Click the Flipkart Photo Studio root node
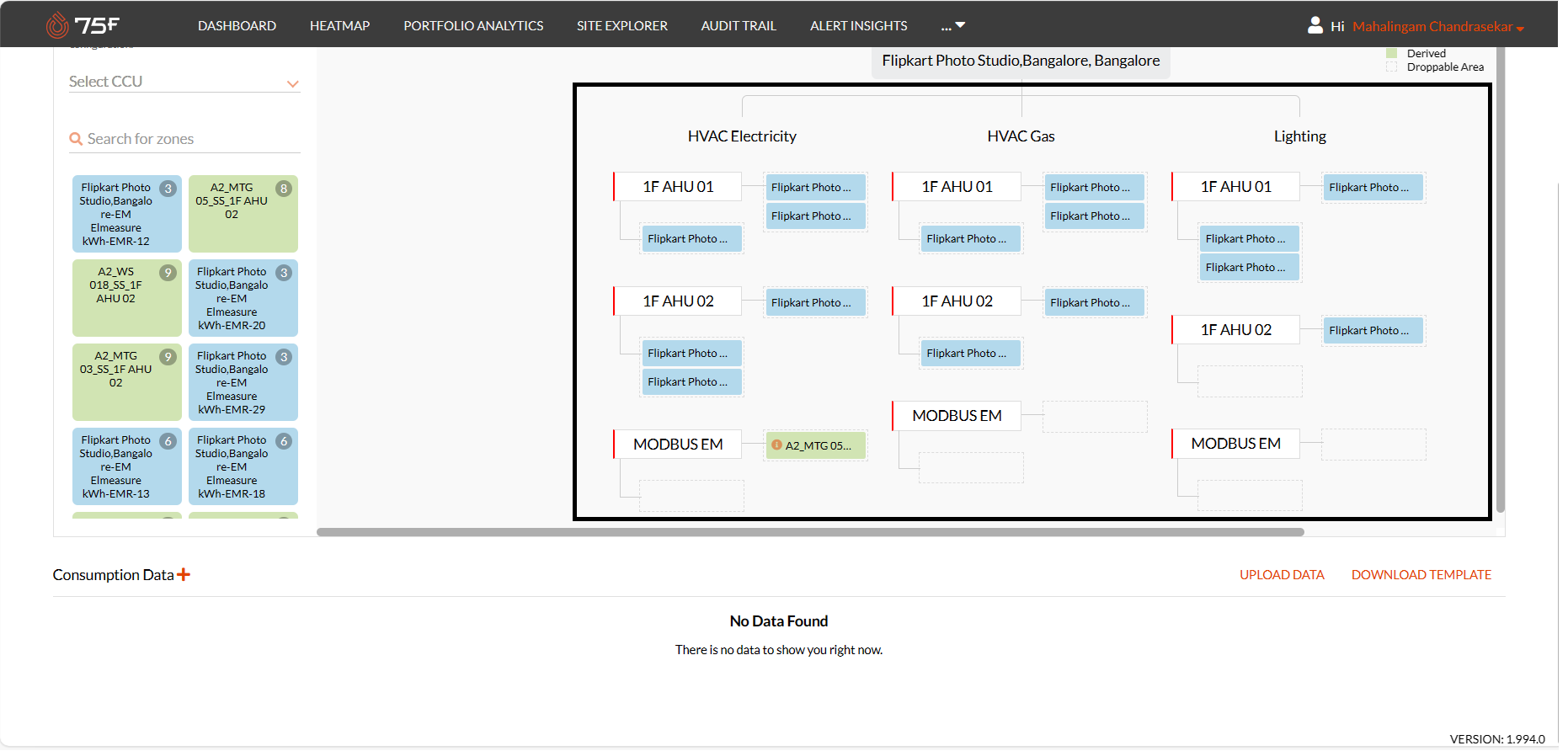Viewport: 1568px width, 751px height. tap(1021, 61)
